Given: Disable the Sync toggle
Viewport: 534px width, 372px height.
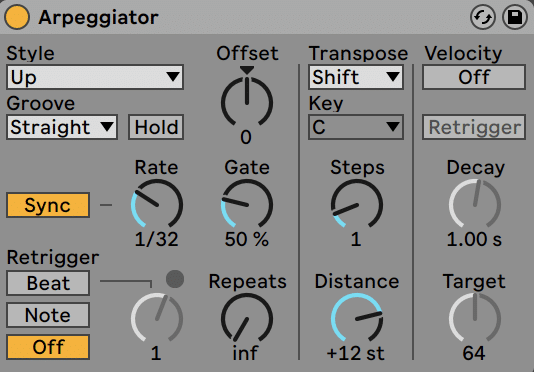Looking at the screenshot, I should [48, 205].
